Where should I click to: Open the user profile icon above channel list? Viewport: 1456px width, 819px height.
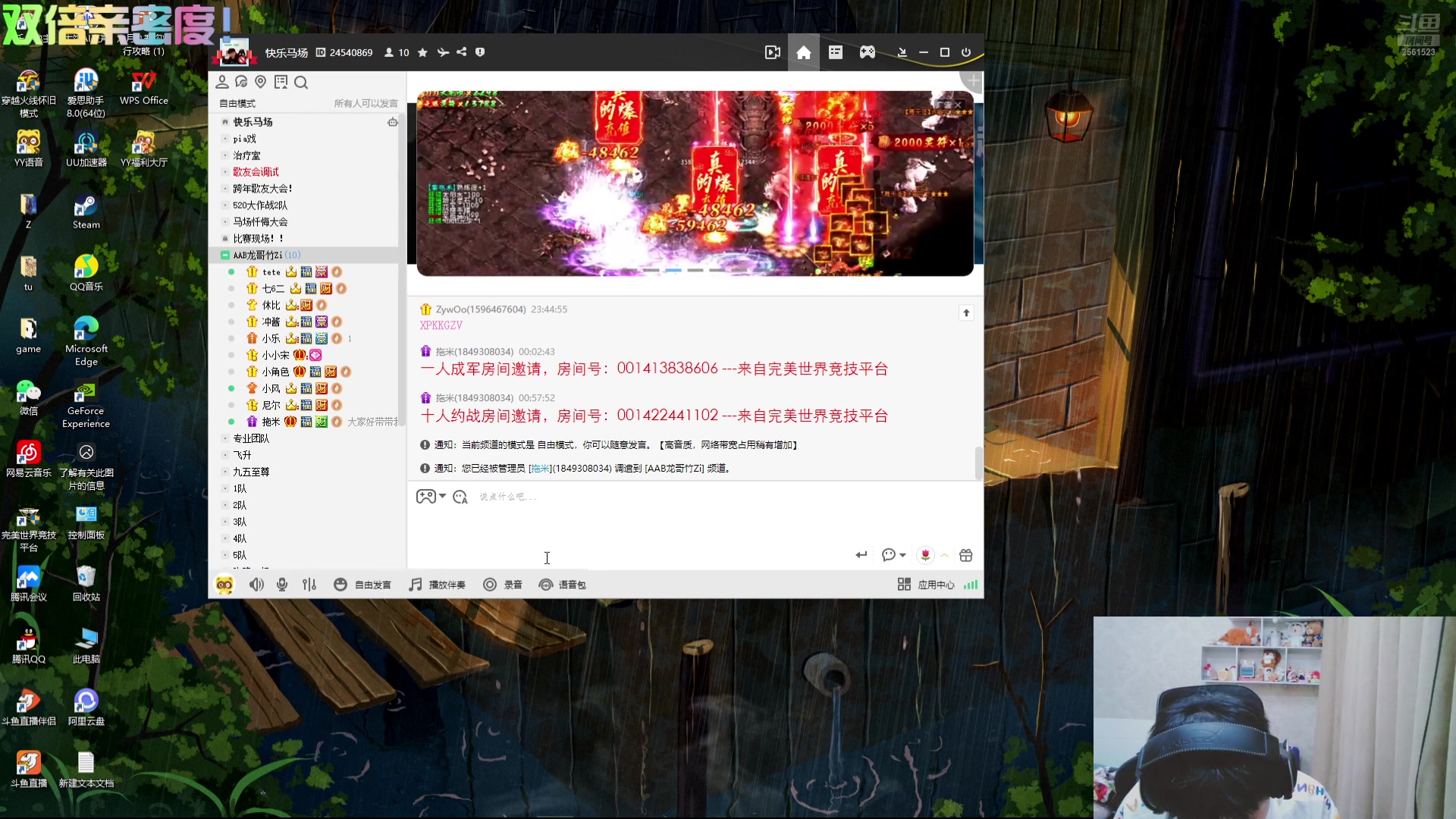point(222,82)
